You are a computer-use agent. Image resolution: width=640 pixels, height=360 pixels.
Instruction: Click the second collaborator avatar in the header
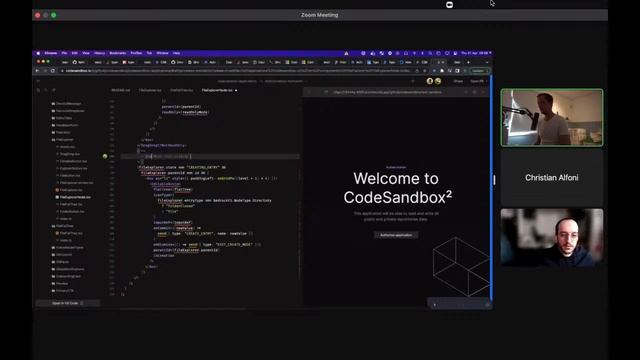click(438, 81)
